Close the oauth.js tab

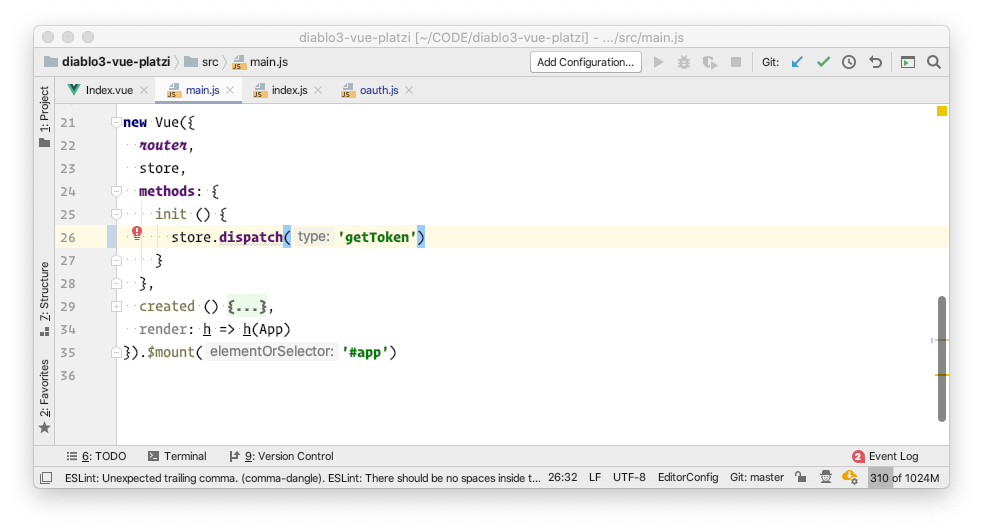point(409,90)
